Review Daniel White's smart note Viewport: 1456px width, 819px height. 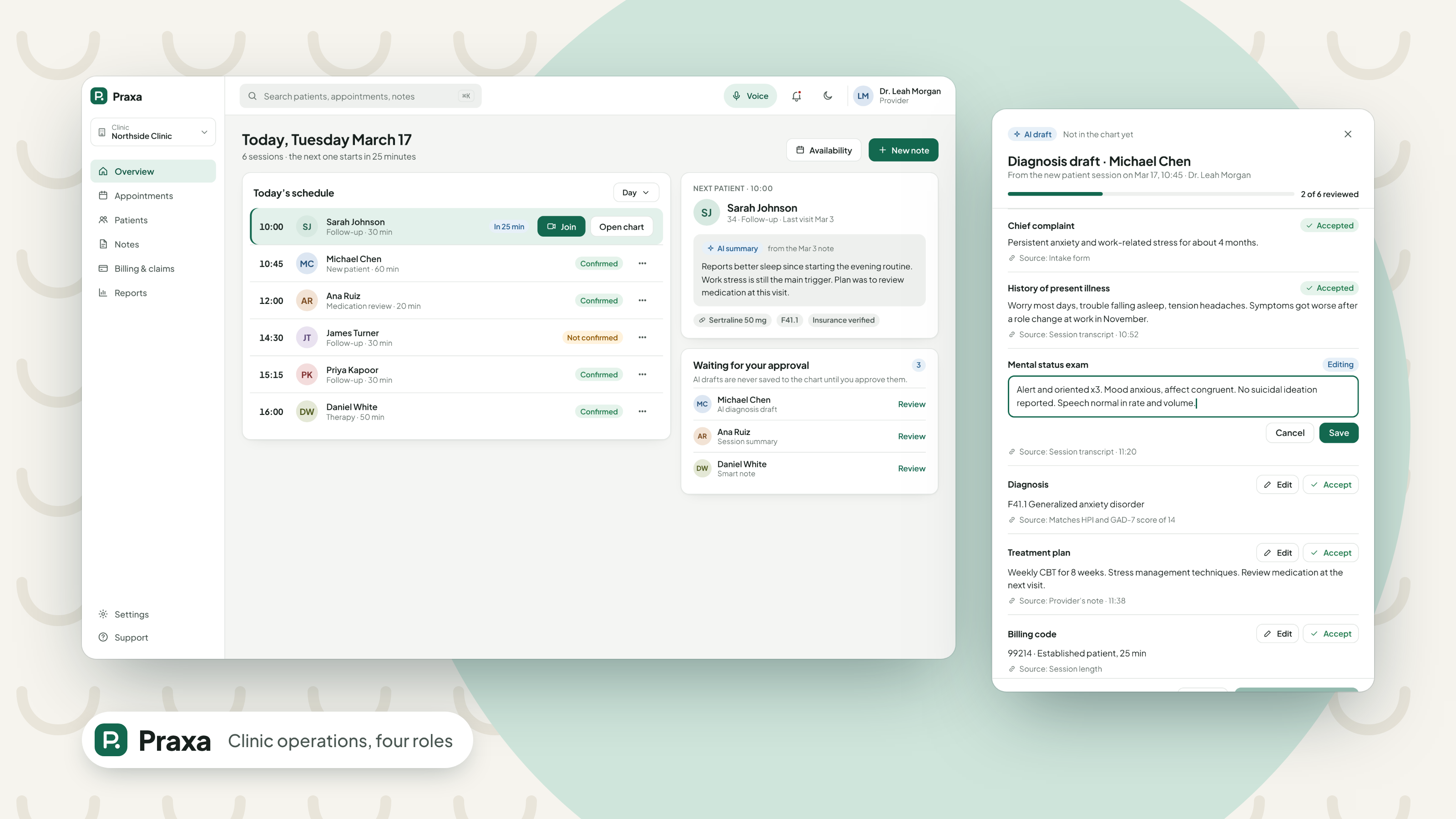click(911, 469)
